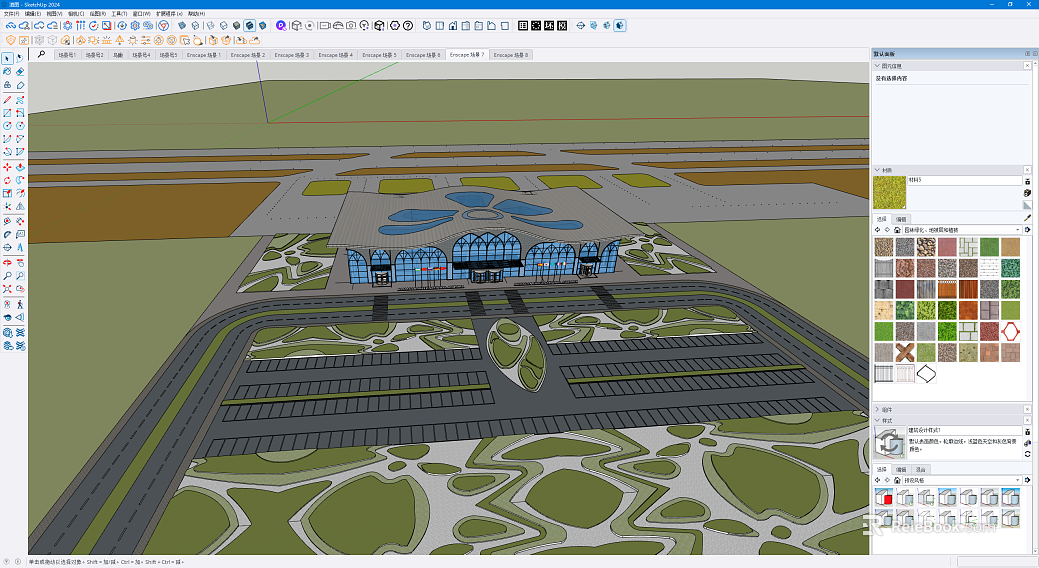Choose the Line pencil tool
This screenshot has width=1039, height=568.
tap(7, 100)
